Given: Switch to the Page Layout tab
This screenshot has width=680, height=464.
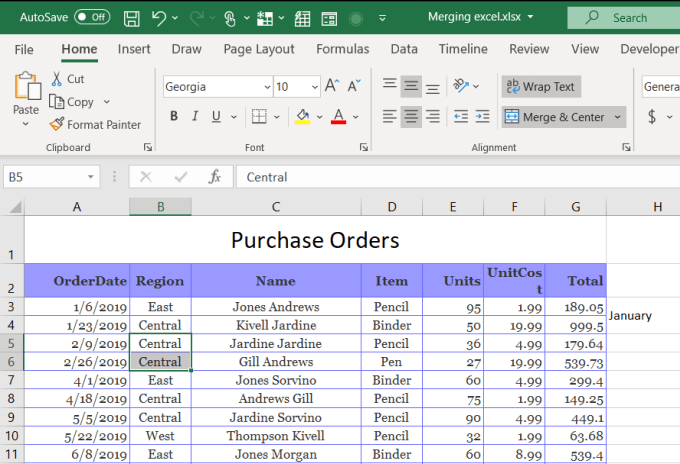Looking at the screenshot, I should click(259, 49).
